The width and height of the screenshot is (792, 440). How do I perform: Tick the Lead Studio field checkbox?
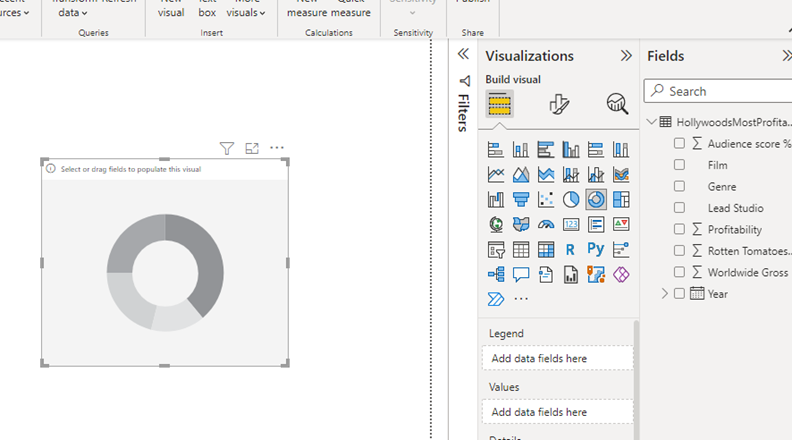click(679, 208)
